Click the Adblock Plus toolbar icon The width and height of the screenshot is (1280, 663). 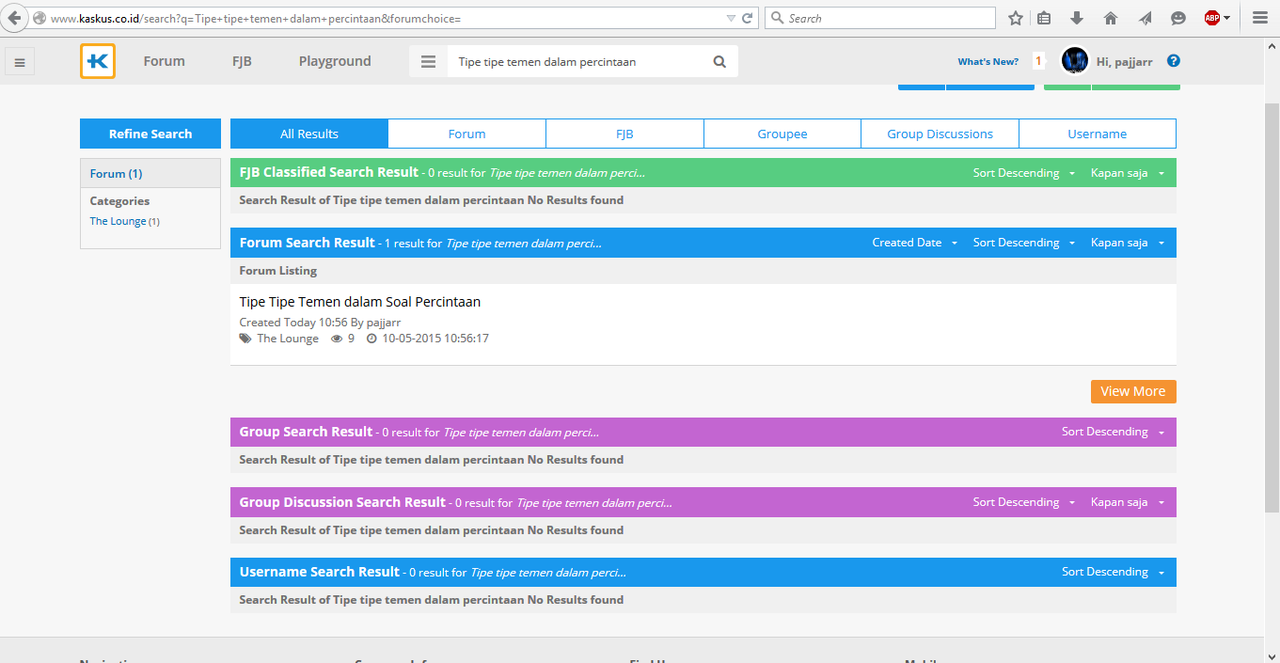[1212, 18]
